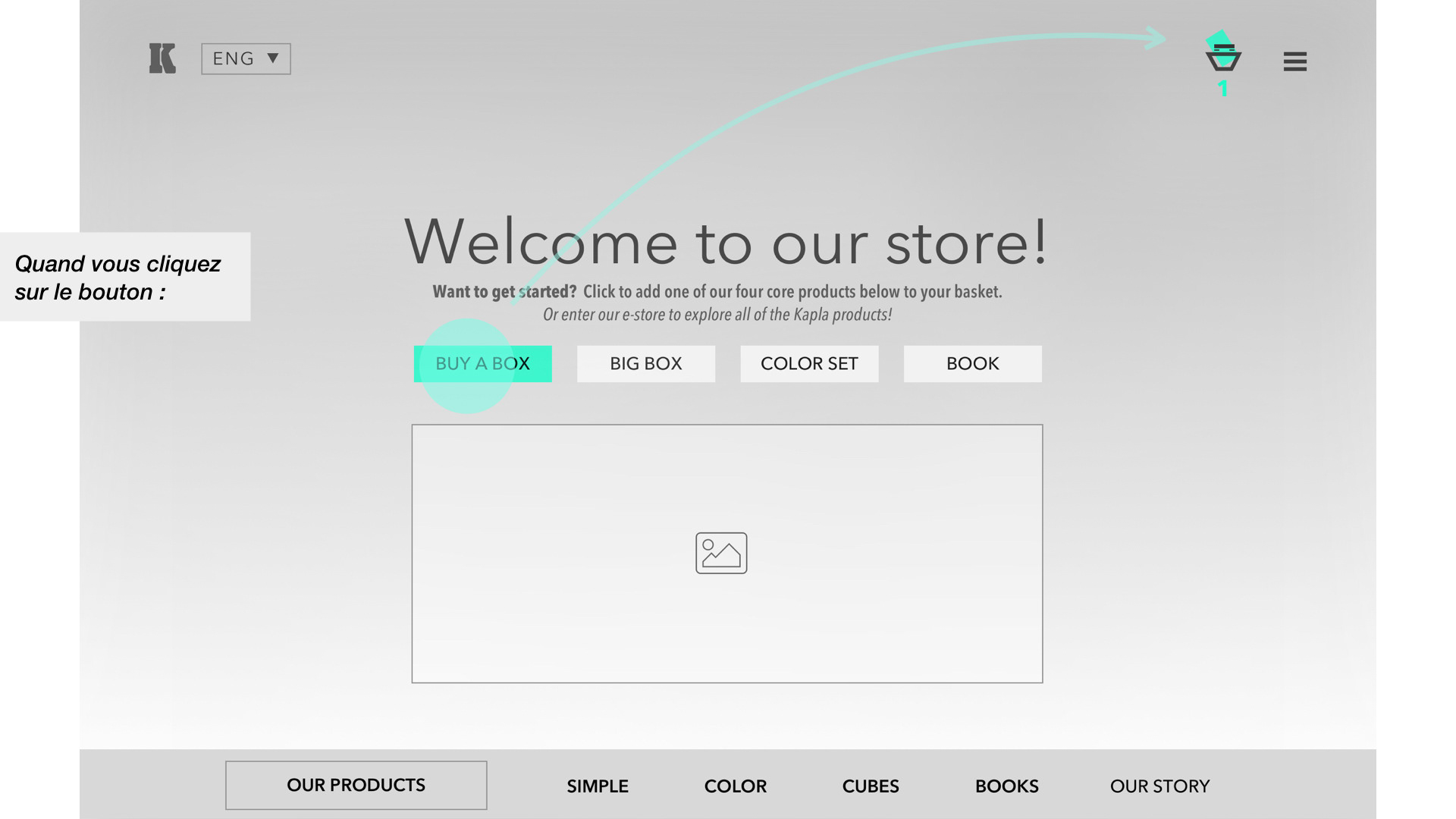Open the OUR PRODUCTS section

(x=356, y=785)
